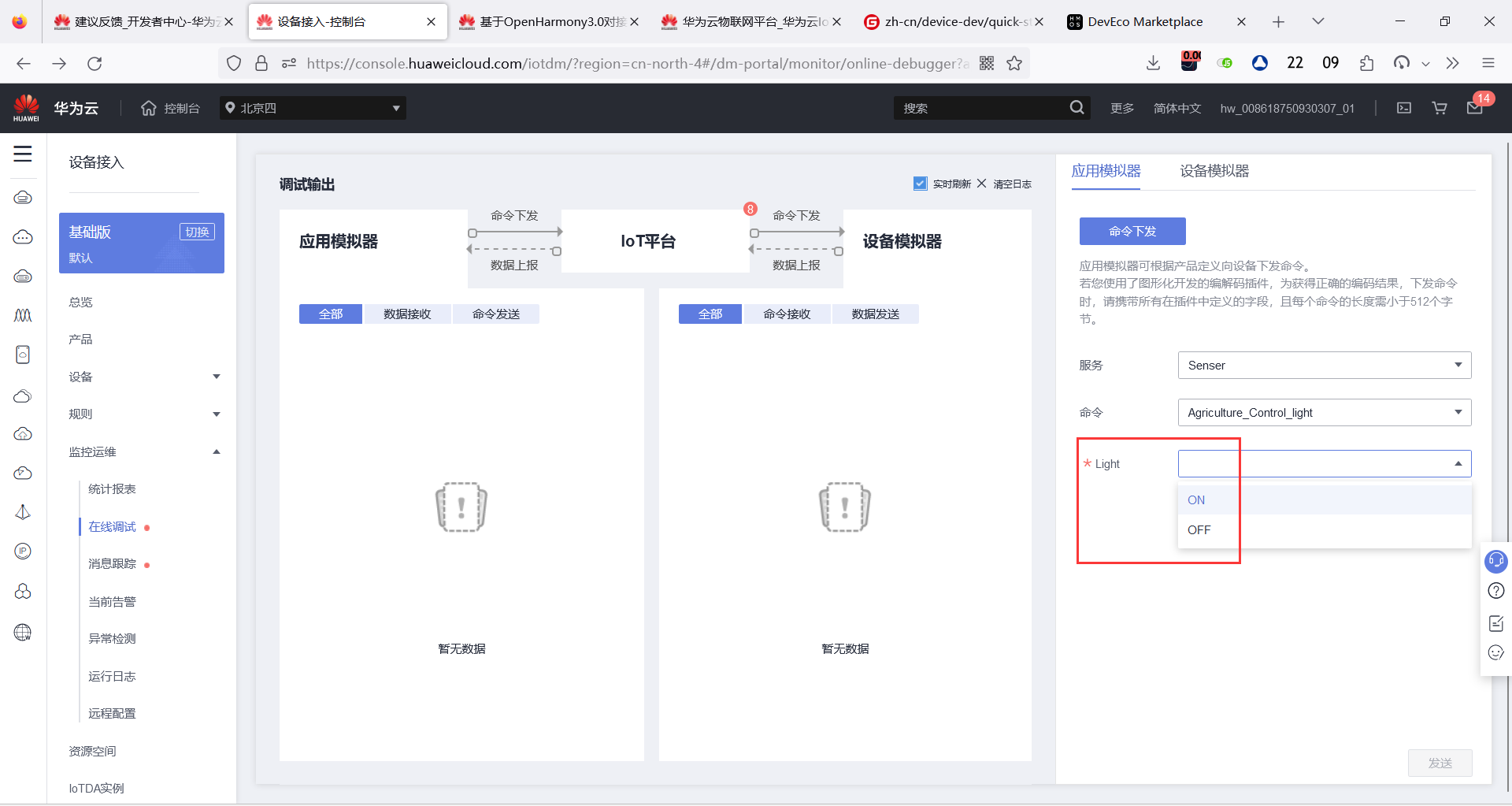Open the Agriculture_Control_light command dropdown

pyautogui.click(x=1324, y=412)
